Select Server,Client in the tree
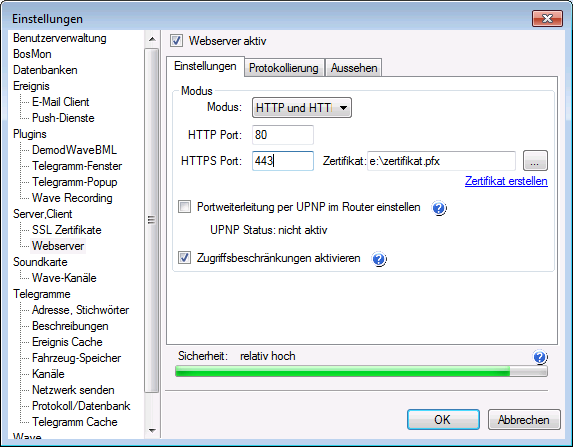This screenshot has height=447, width=573. [x=42, y=214]
